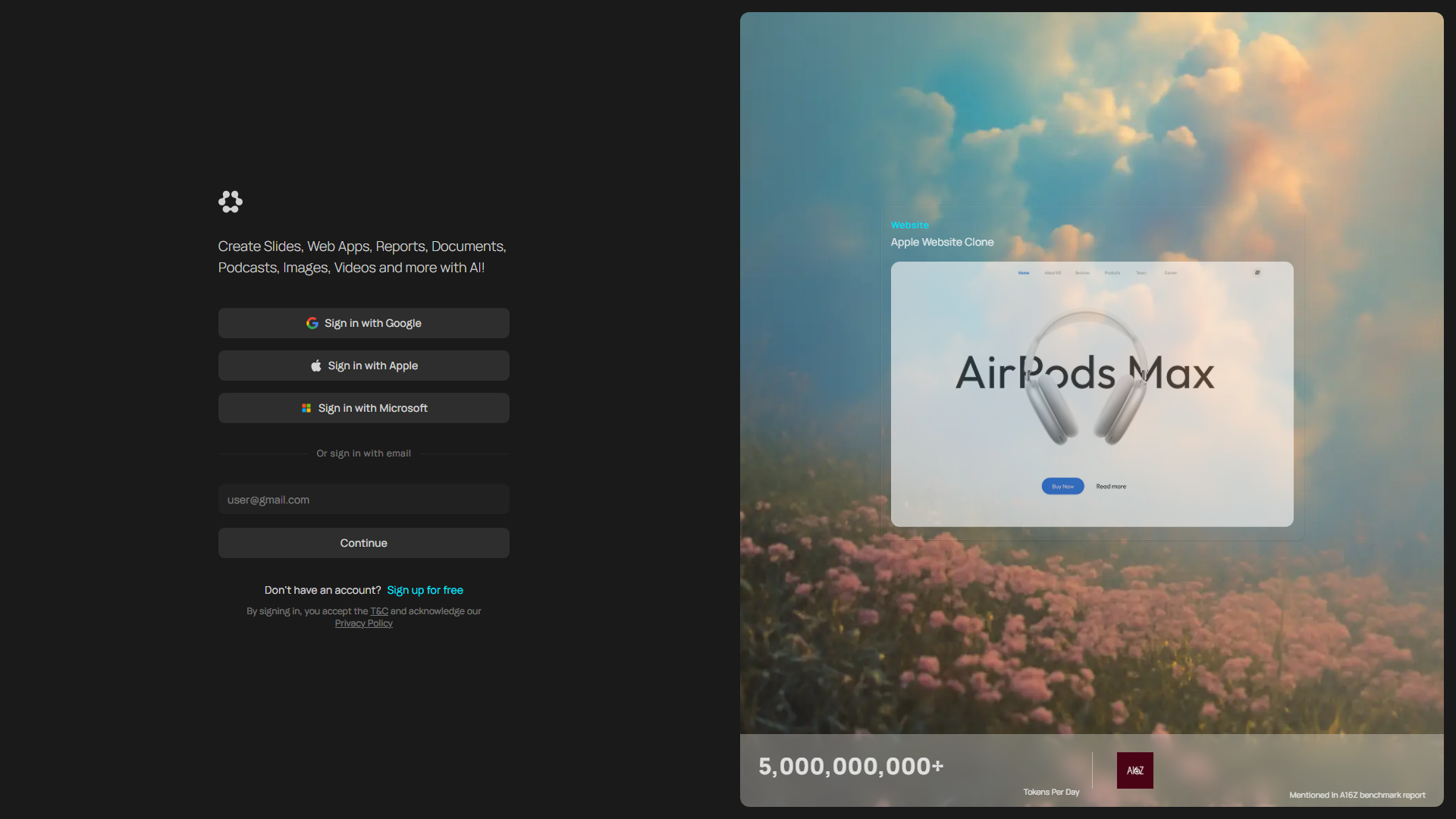Click the A16Z logo badge
The height and width of the screenshot is (819, 1456).
tap(1134, 770)
